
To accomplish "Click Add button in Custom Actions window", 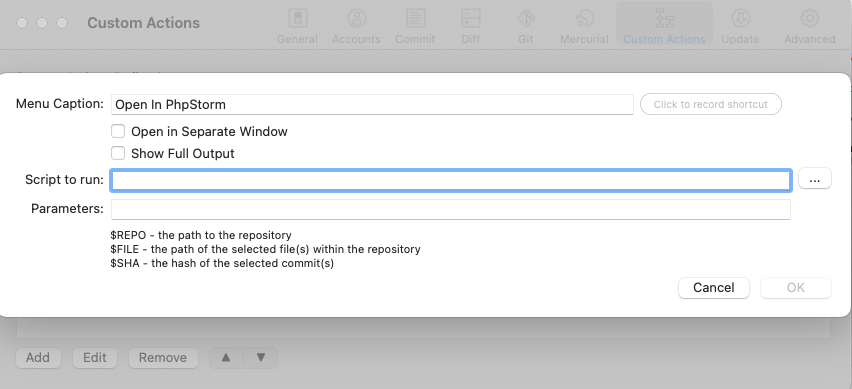I will tap(38, 357).
